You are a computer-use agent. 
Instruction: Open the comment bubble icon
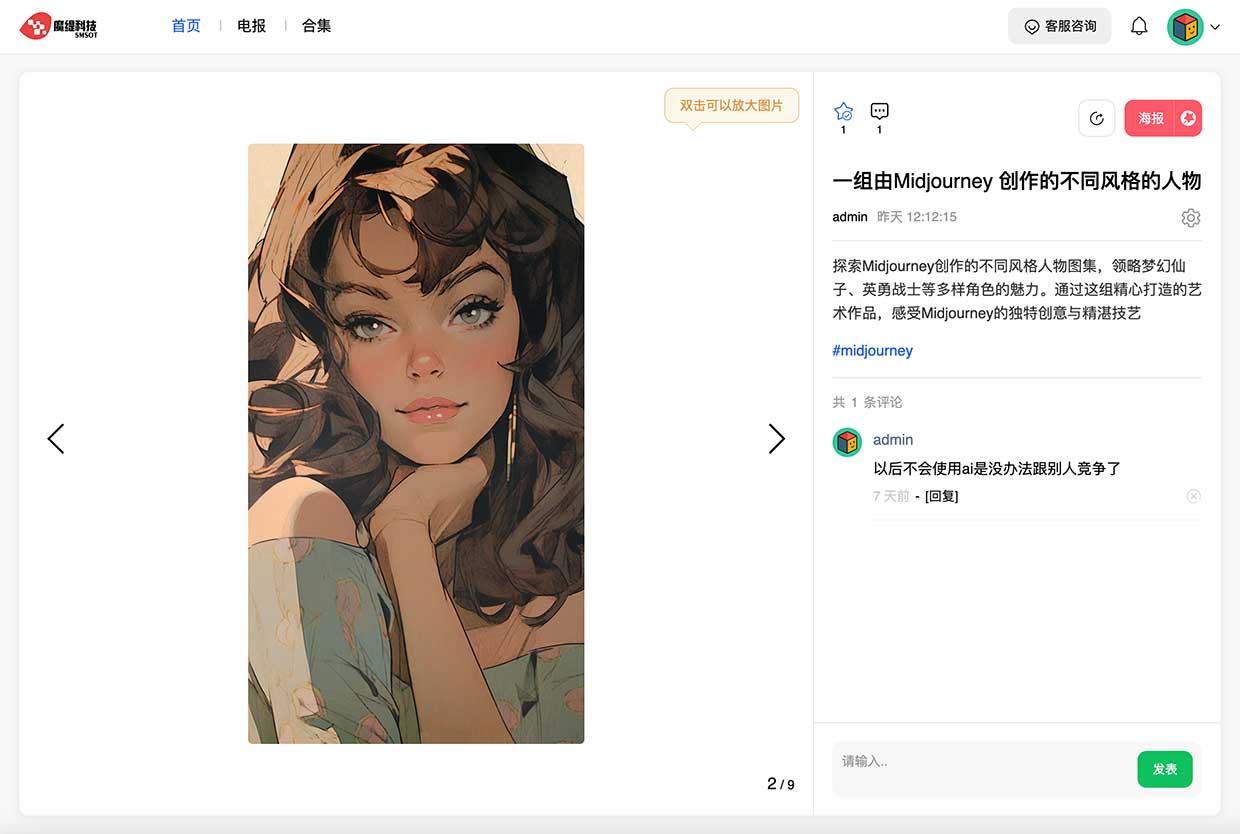(879, 112)
